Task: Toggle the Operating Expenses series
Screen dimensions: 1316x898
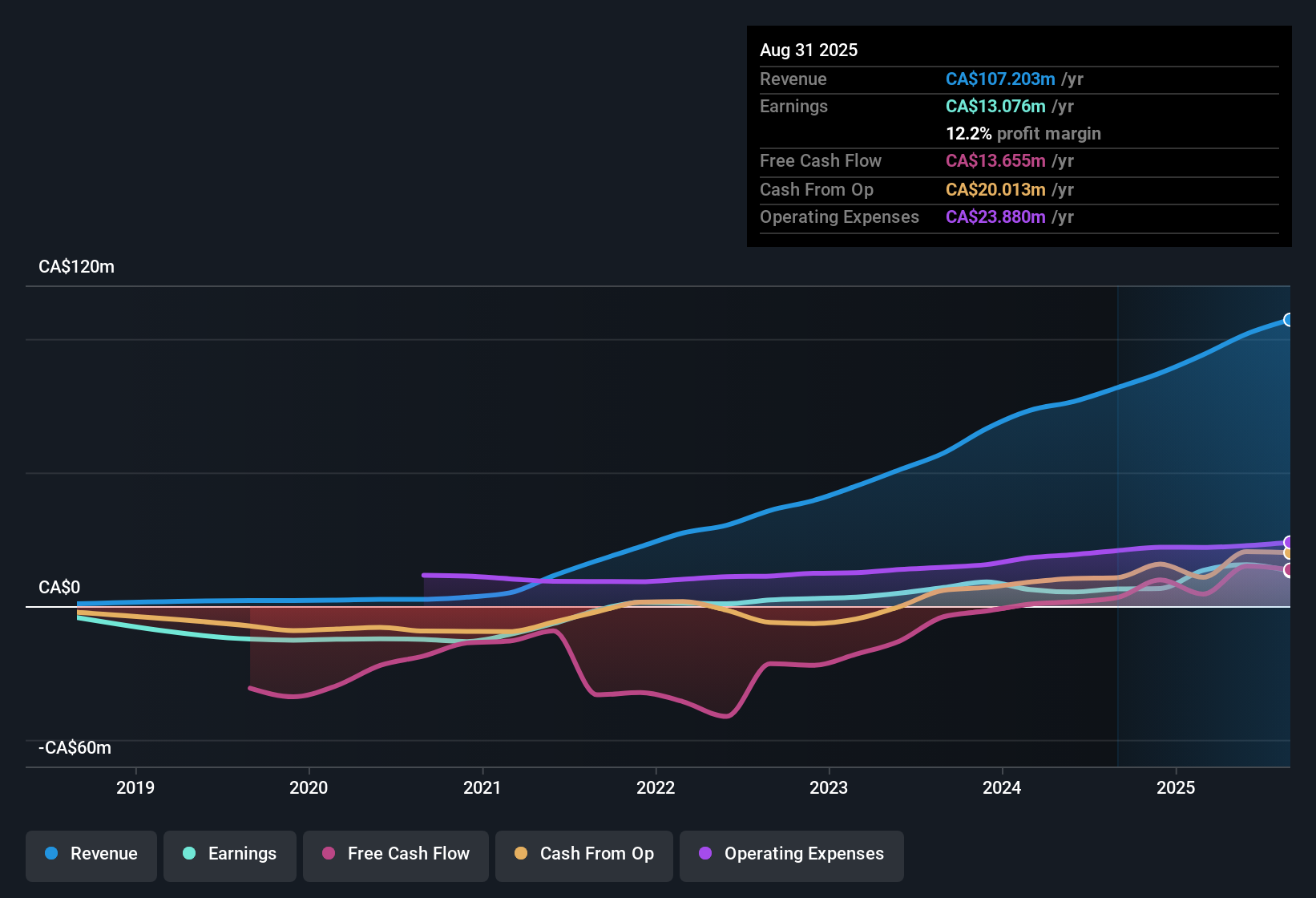Action: tap(792, 854)
